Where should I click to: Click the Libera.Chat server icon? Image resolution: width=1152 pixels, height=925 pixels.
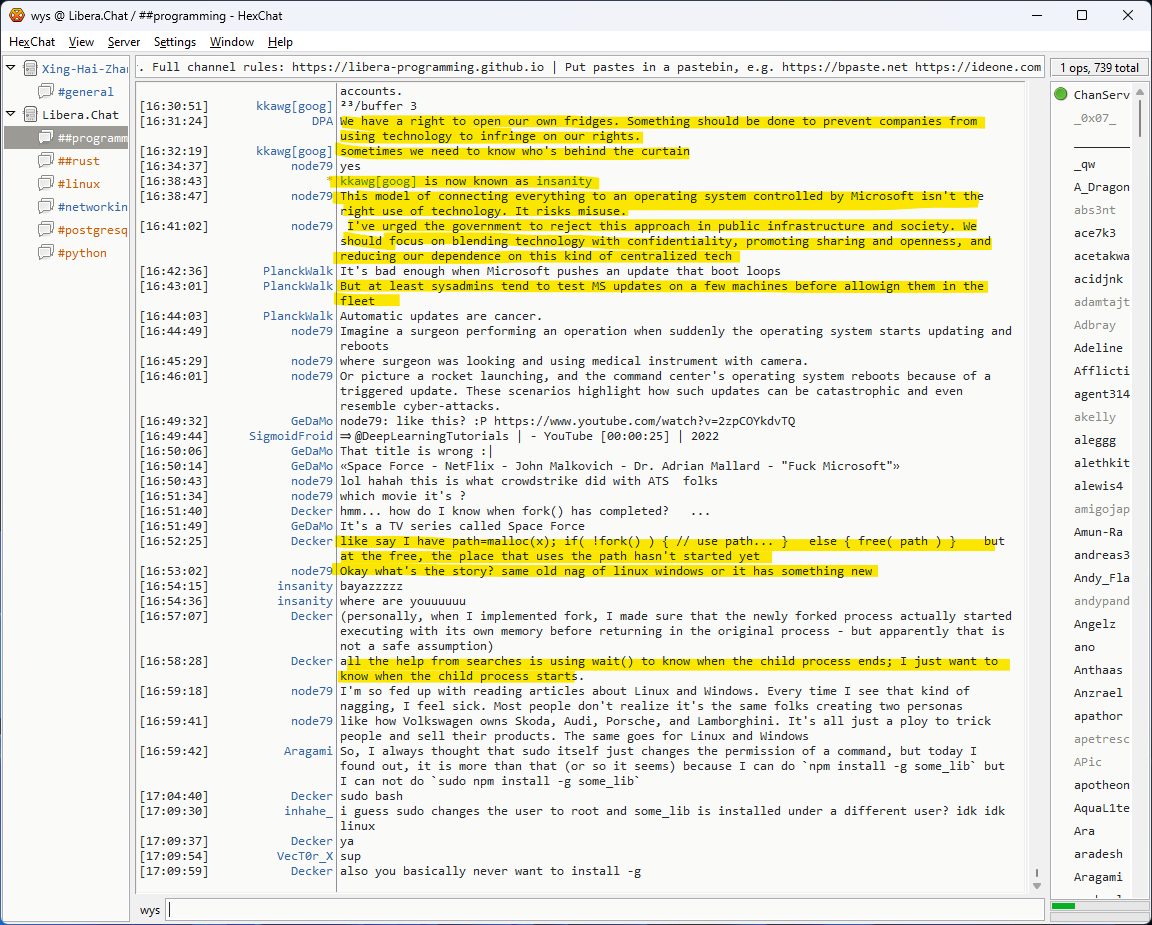click(x=30, y=115)
